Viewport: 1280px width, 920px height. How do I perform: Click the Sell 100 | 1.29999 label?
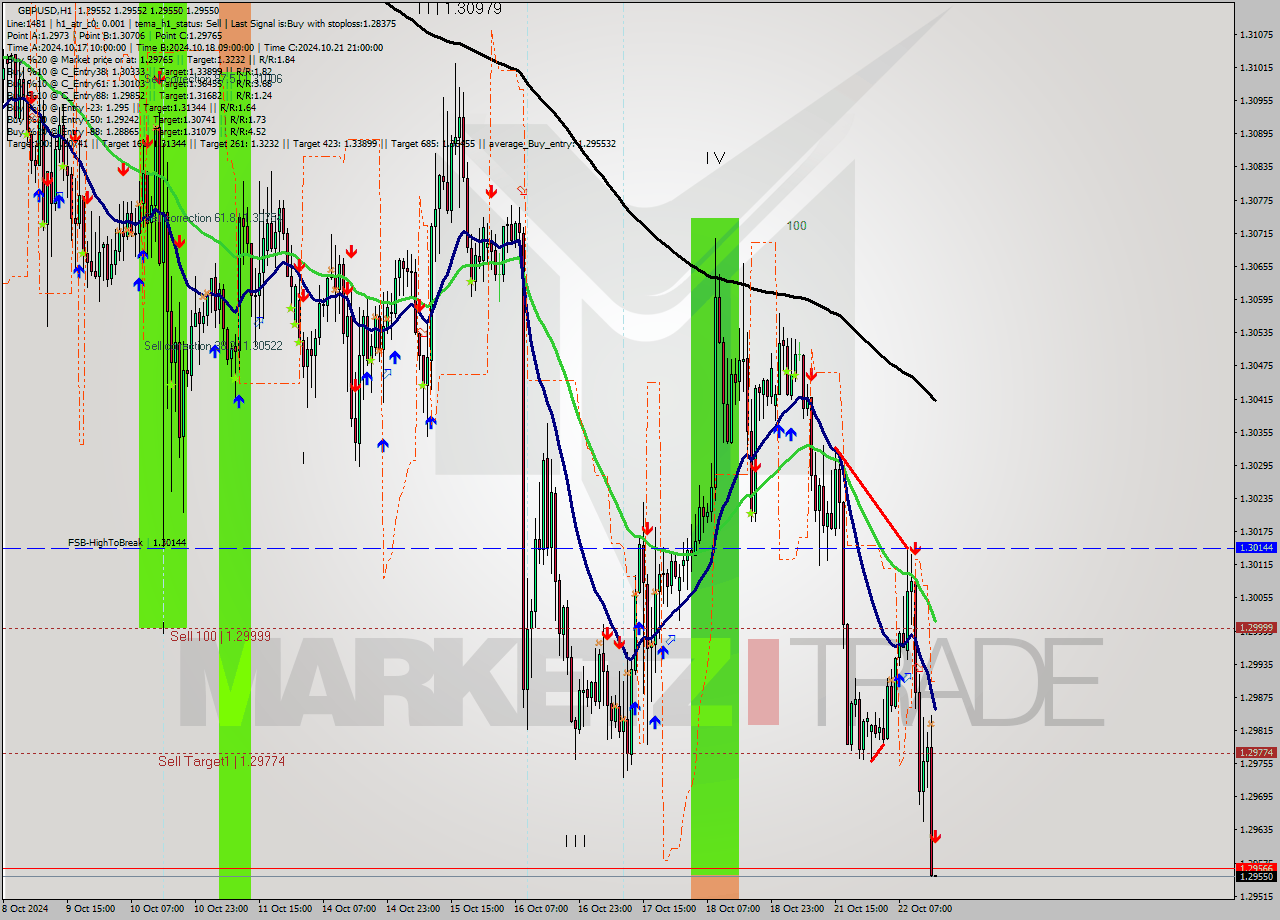(x=220, y=636)
